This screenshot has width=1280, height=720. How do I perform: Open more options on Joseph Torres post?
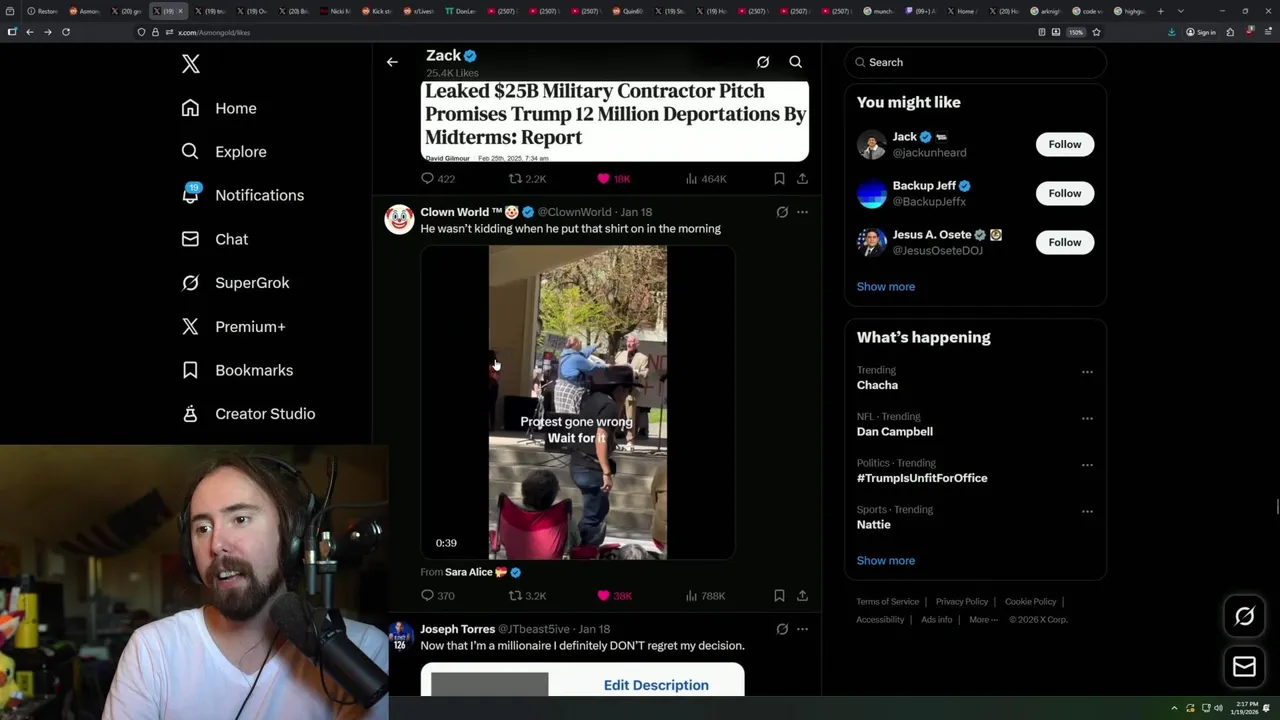click(x=802, y=629)
